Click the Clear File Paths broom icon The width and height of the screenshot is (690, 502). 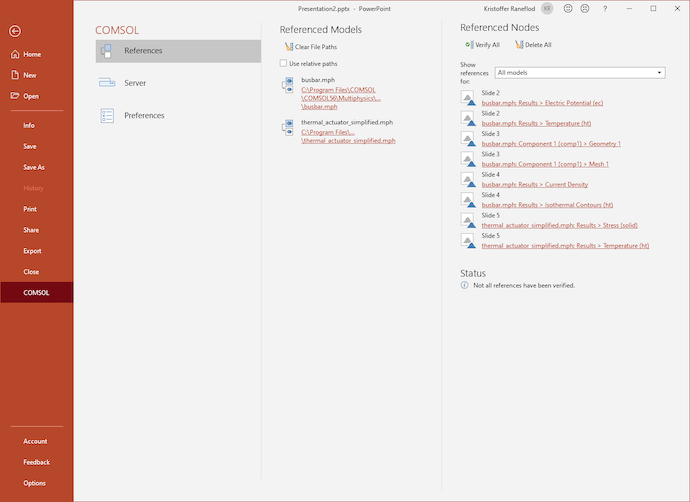[289, 47]
